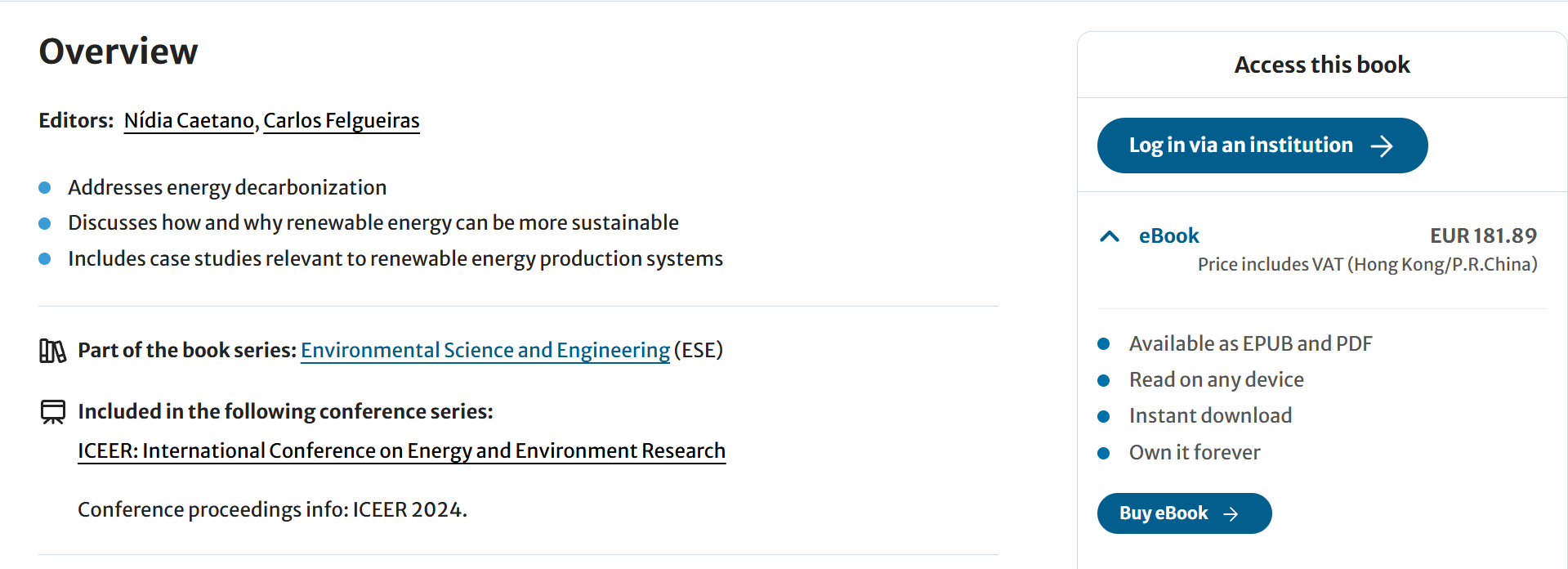Click the Price includes VAT note
Image resolution: width=1568 pixels, height=569 pixels.
point(1367,265)
